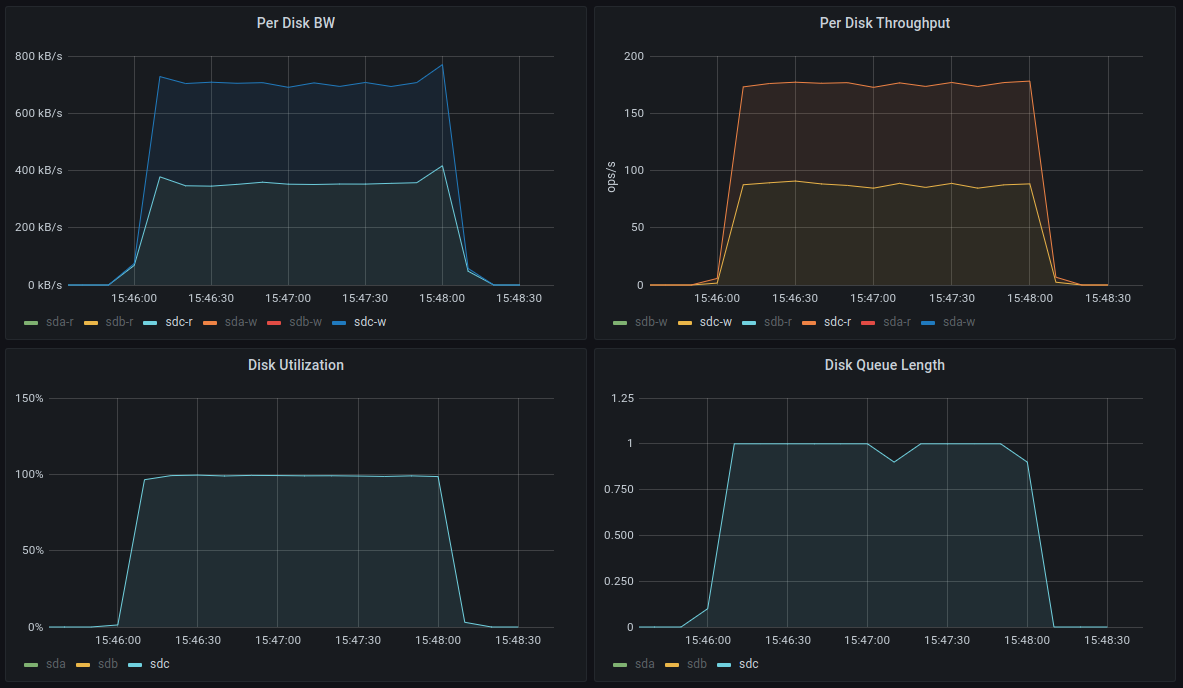
Task: Click the sdc cyan swatch in Disk Utilization legend
Action: pos(135,665)
